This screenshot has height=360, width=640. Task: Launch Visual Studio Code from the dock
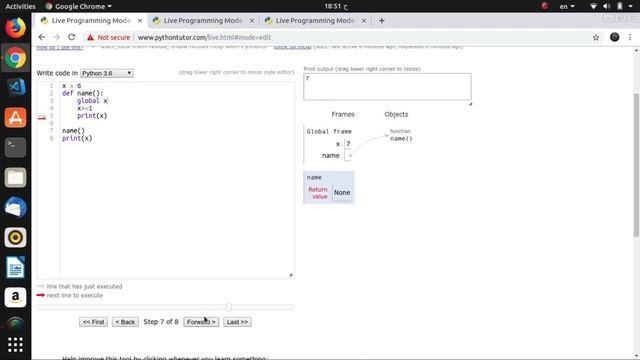(x=16, y=87)
